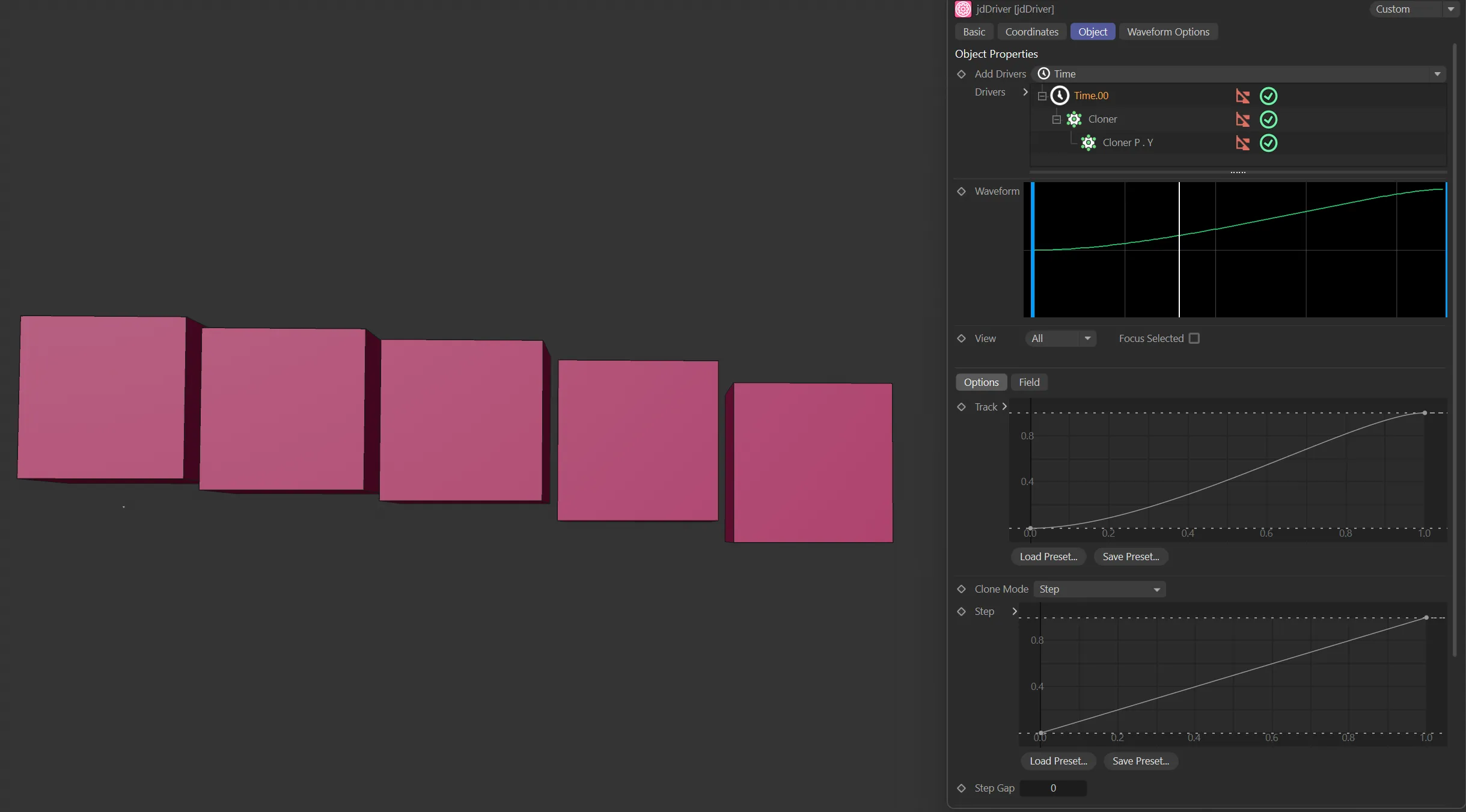This screenshot has width=1466, height=812.
Task: Click the Cloner P . Y gear icon
Action: 1089,142
